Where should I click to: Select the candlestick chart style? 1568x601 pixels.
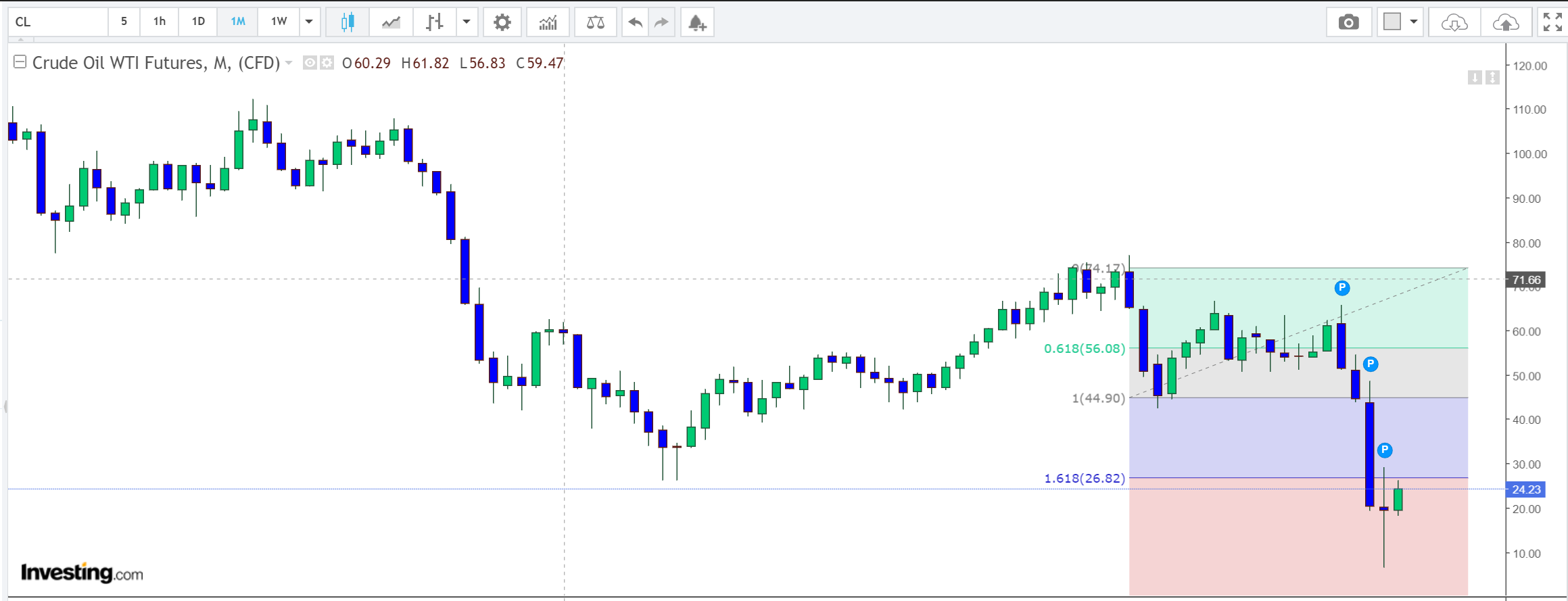(x=348, y=22)
